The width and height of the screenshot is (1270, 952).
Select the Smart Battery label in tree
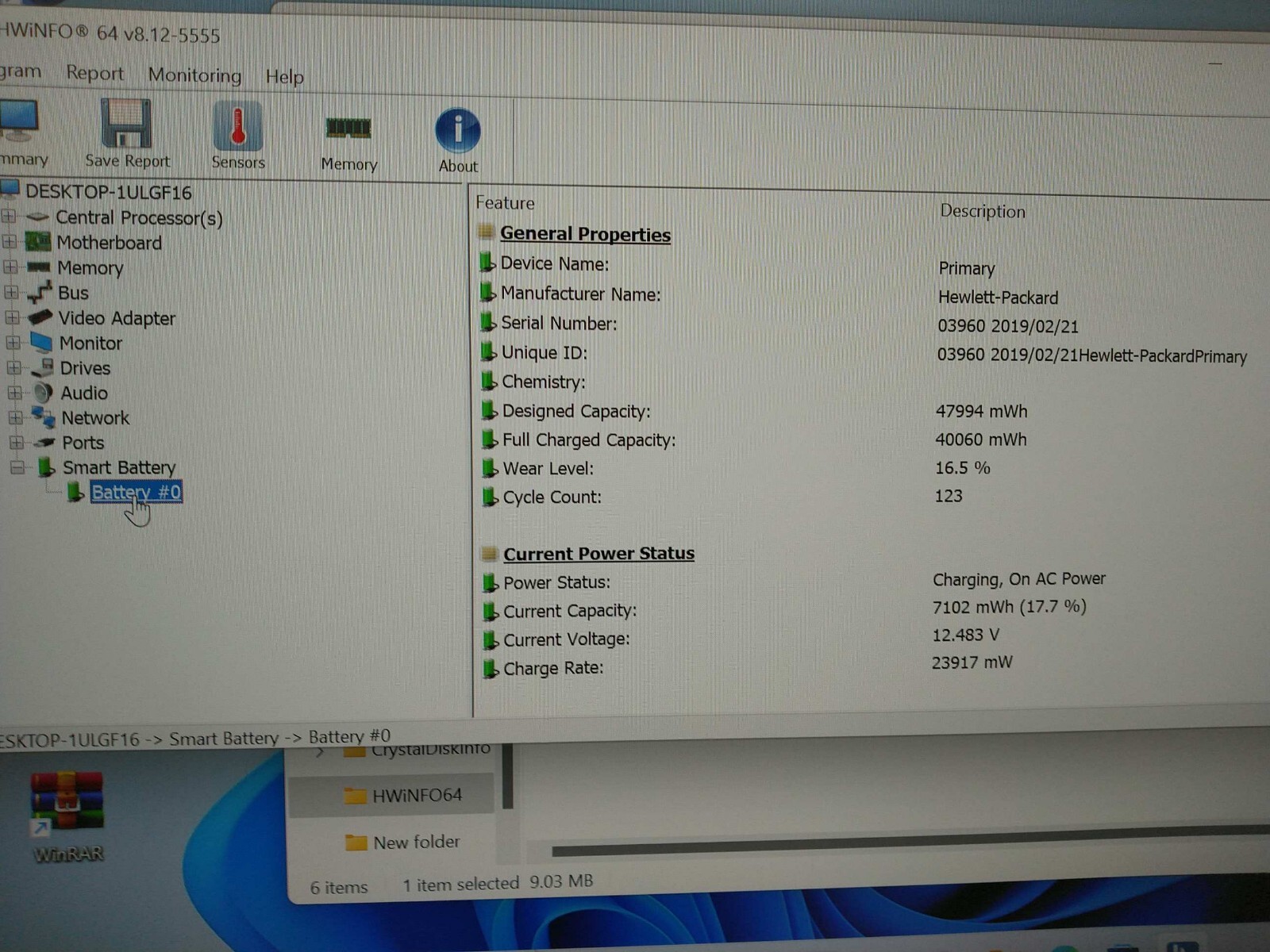coord(119,467)
